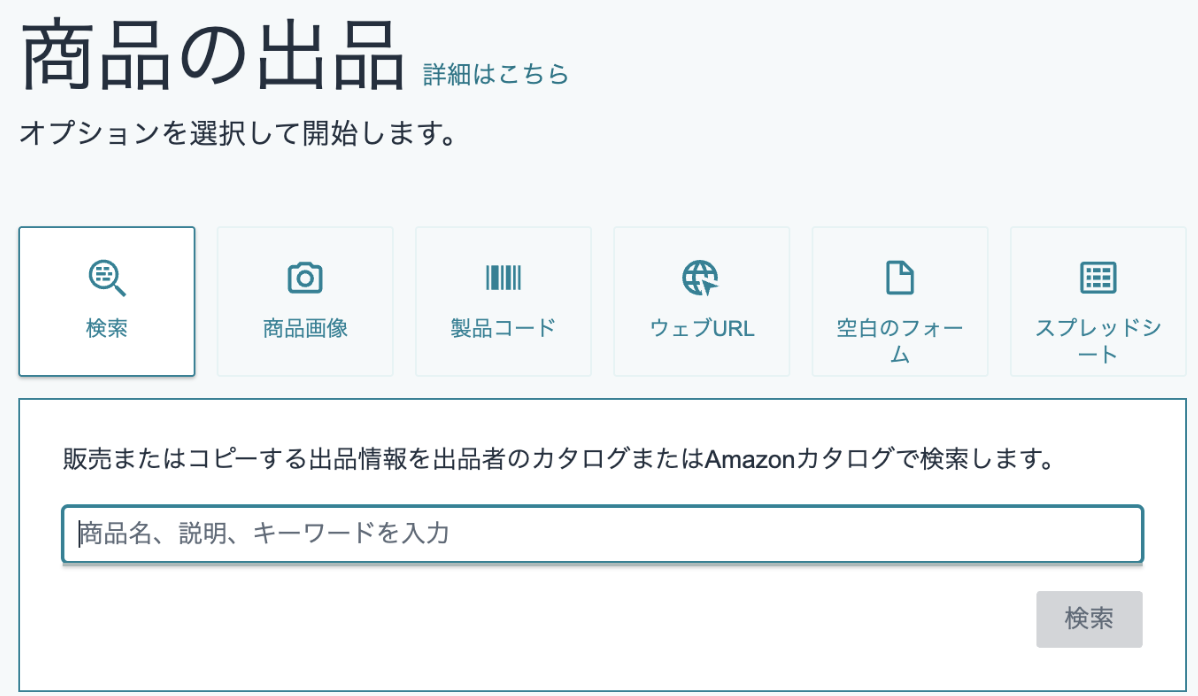
Task: Click the blank document icon
Action: (899, 277)
